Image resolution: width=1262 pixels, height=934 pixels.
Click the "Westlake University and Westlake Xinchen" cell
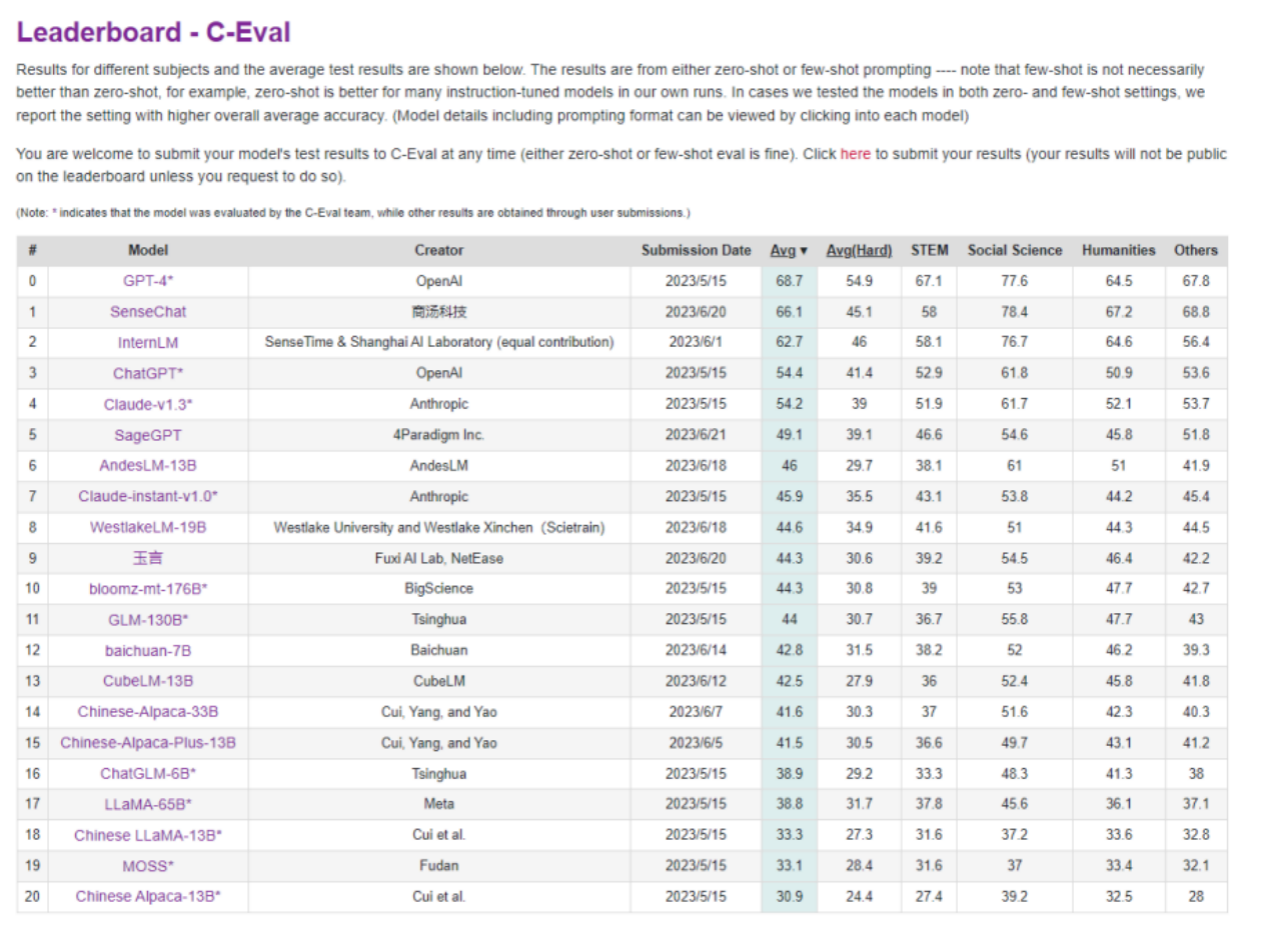click(x=439, y=527)
